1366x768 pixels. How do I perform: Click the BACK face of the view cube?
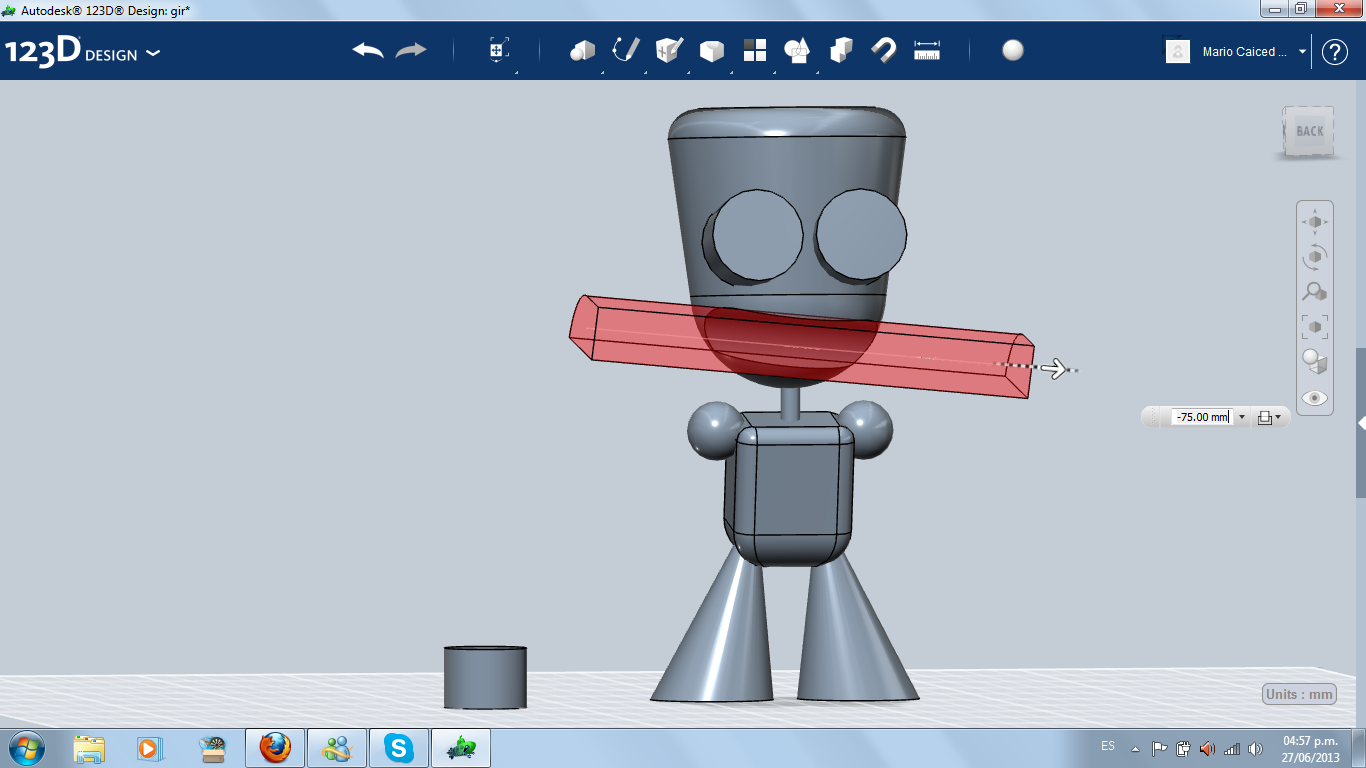coord(1309,131)
